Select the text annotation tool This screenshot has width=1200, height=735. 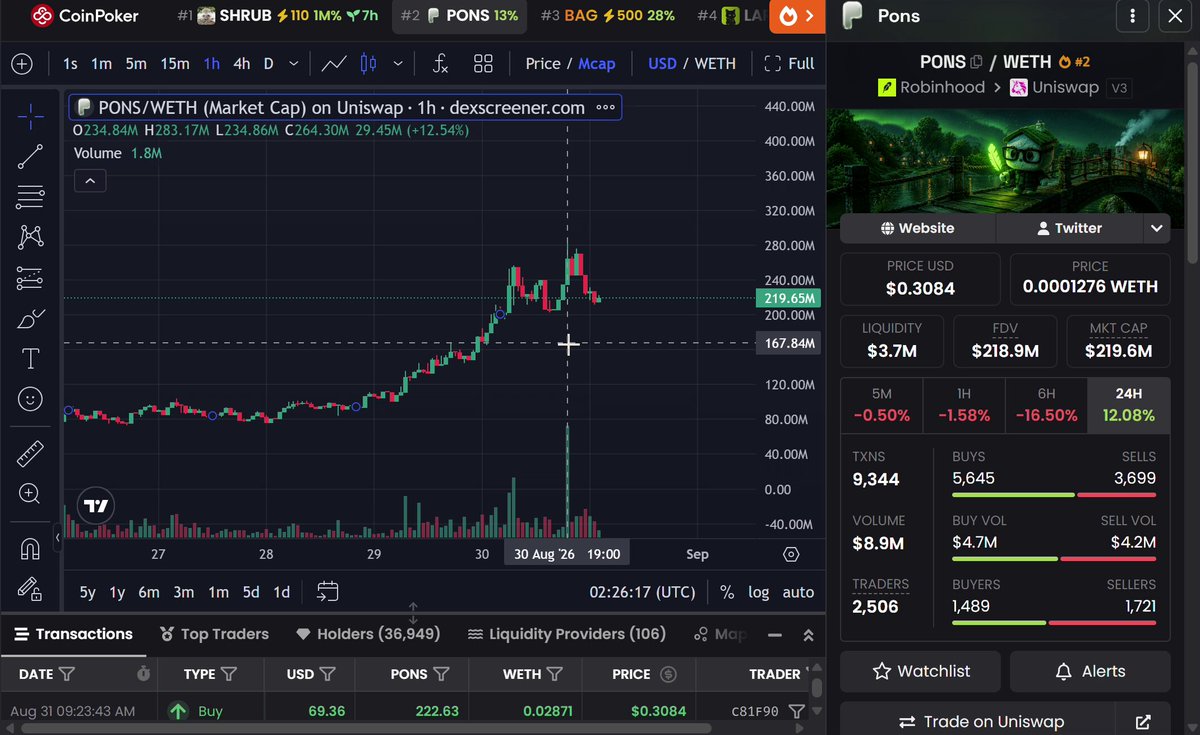(x=30, y=359)
